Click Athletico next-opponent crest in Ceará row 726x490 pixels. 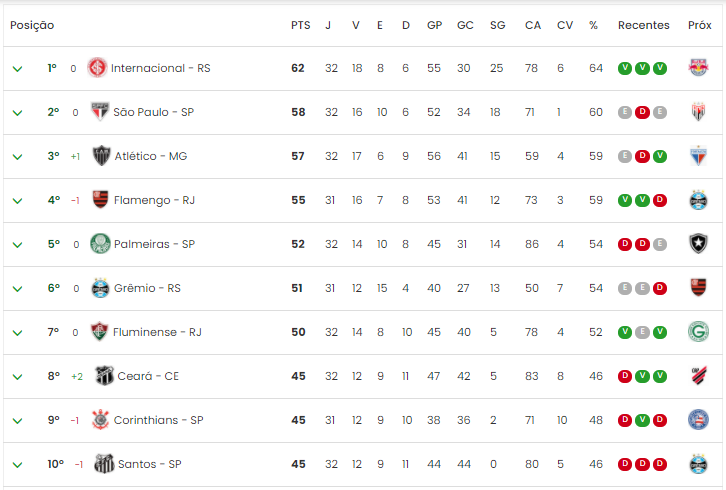click(x=698, y=376)
